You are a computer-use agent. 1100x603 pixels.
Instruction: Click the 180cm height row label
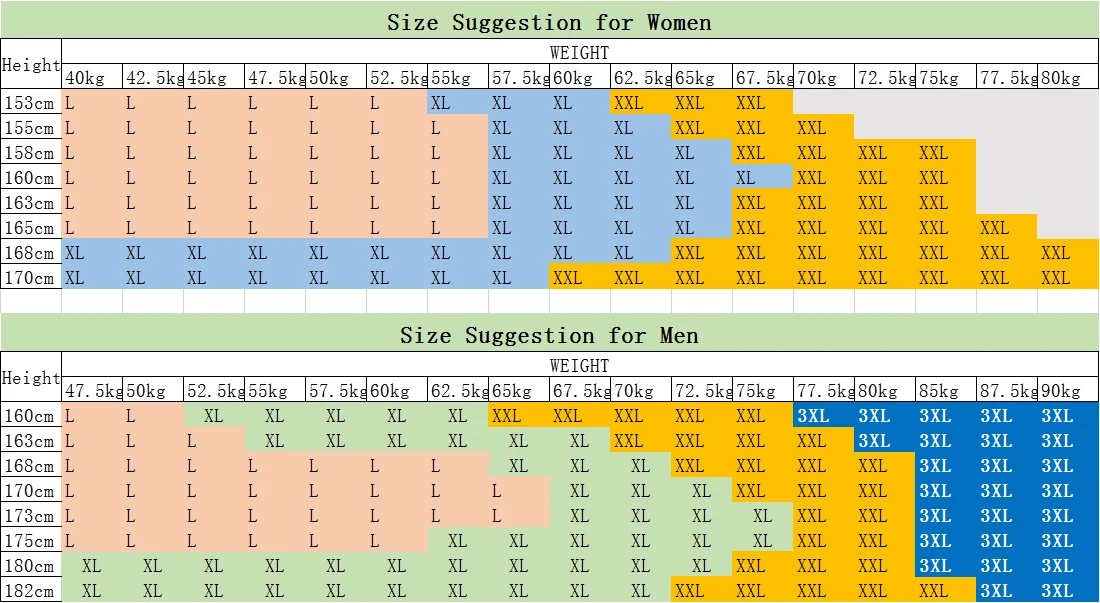[31, 566]
